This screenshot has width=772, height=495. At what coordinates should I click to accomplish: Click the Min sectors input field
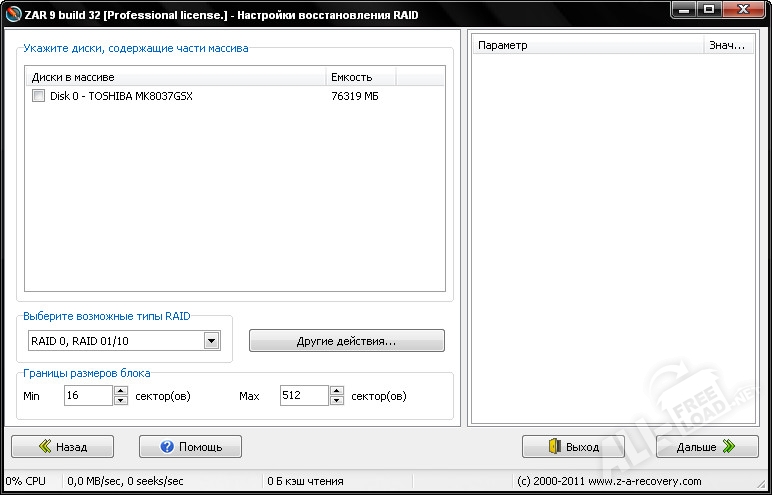[x=86, y=396]
